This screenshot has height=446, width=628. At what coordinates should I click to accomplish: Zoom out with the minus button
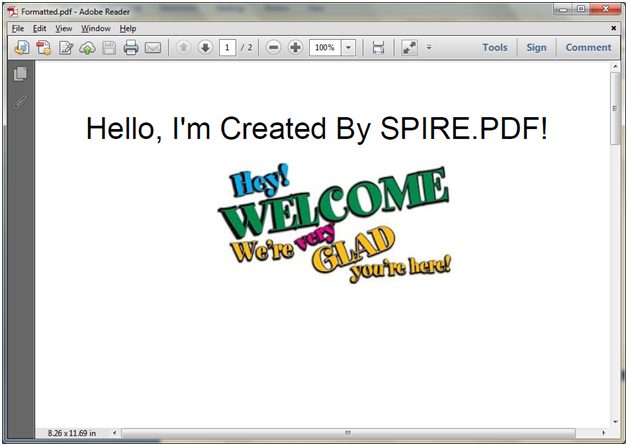point(274,48)
